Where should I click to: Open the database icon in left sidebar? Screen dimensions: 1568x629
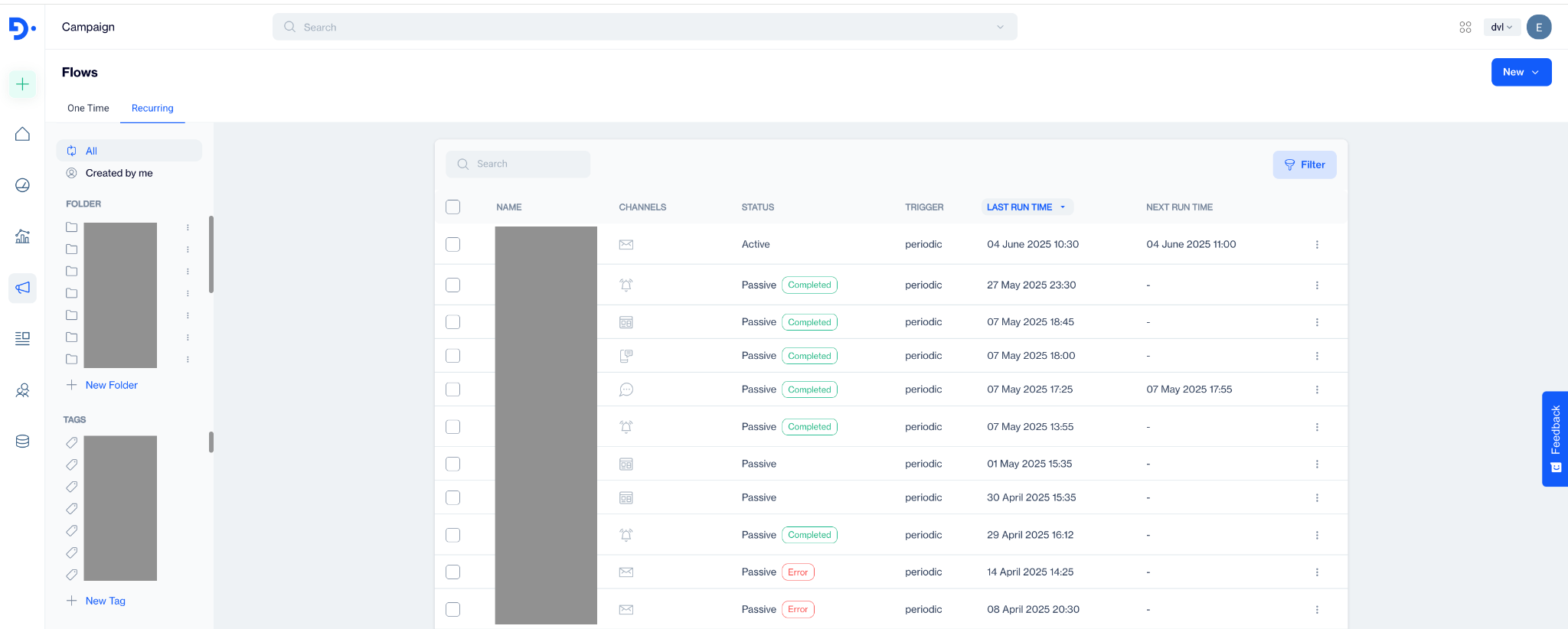click(23, 442)
